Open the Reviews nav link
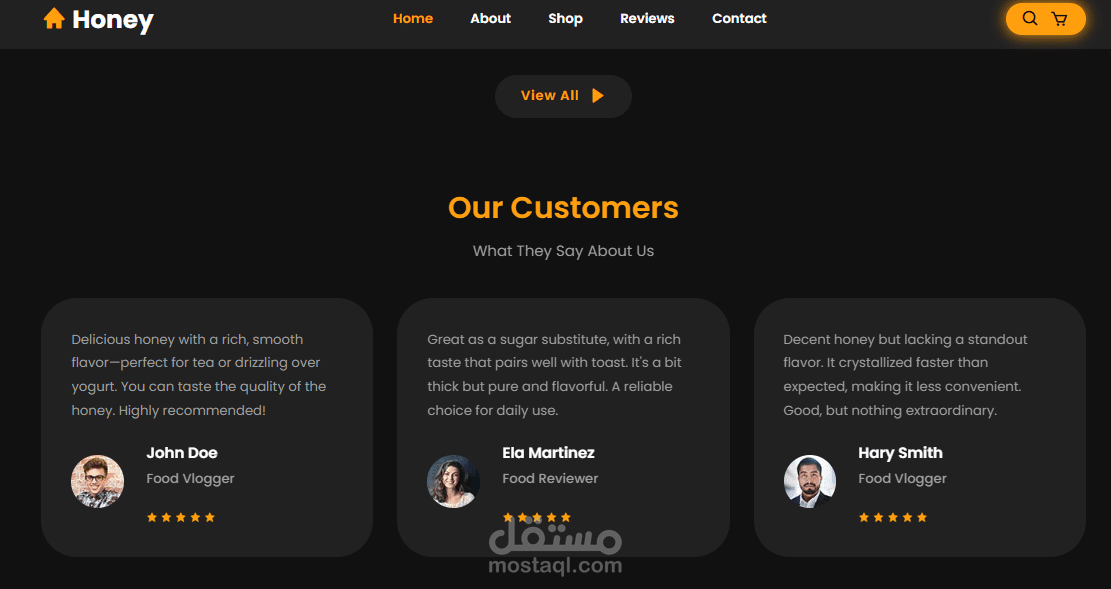This screenshot has height=589, width=1111. [x=647, y=18]
